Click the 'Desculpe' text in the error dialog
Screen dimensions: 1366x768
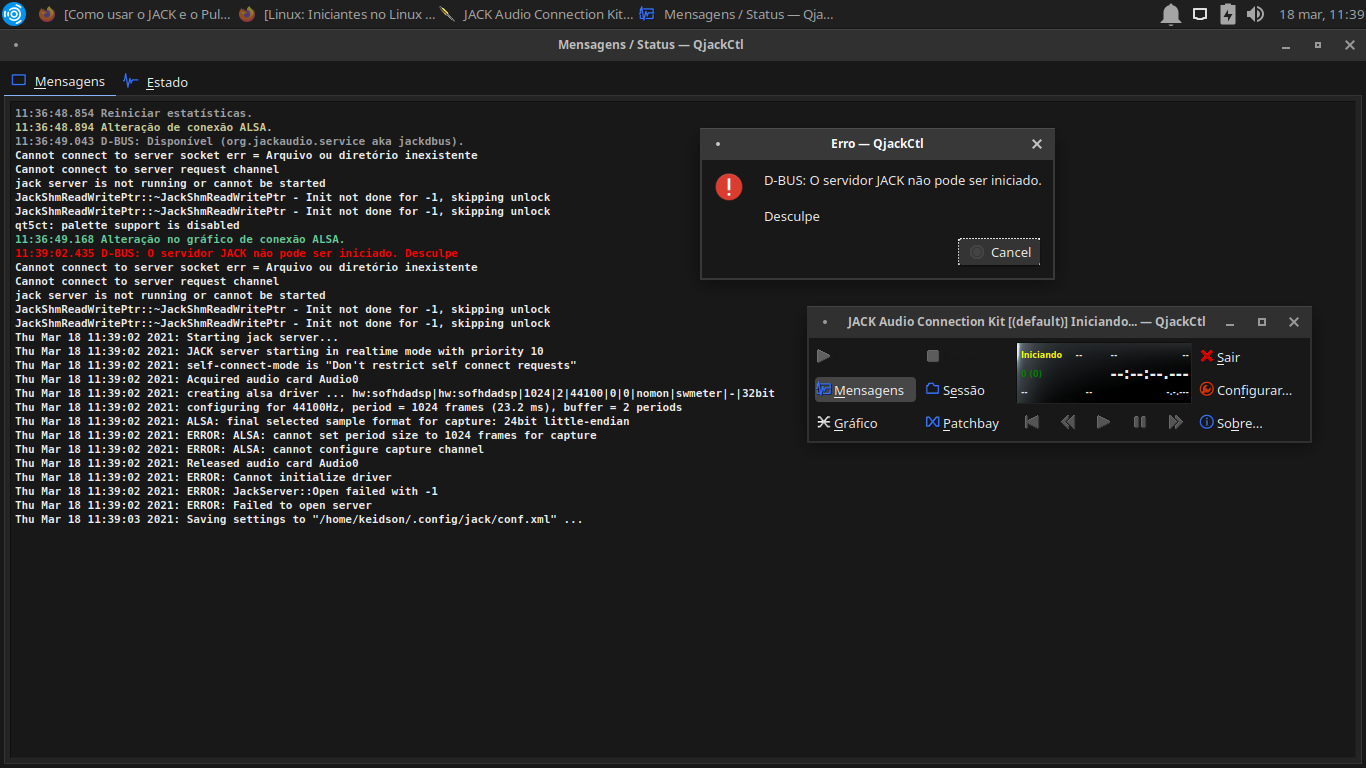click(792, 216)
